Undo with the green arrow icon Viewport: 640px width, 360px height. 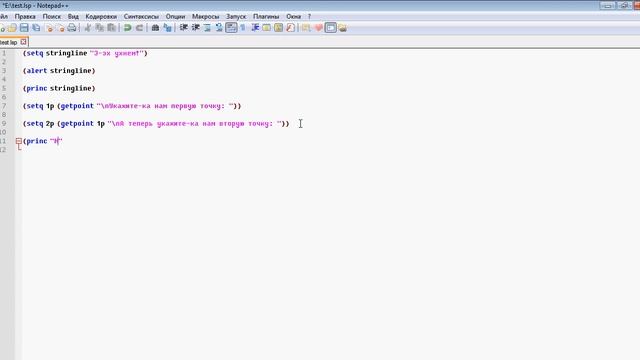pyautogui.click(x=127, y=28)
